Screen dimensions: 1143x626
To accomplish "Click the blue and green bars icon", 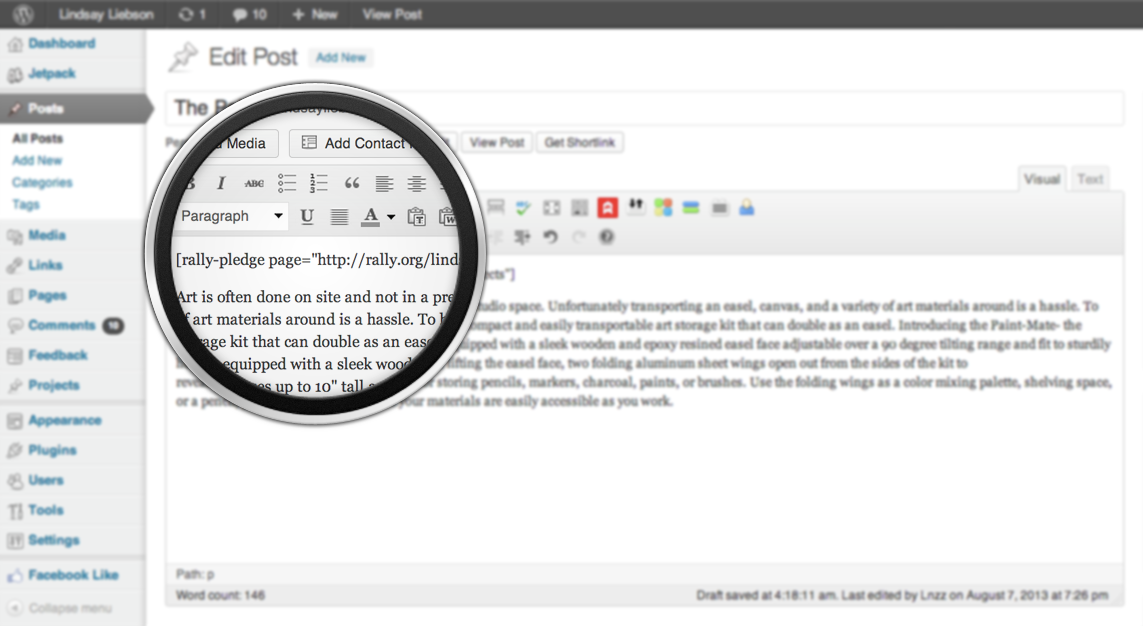I will click(x=691, y=208).
